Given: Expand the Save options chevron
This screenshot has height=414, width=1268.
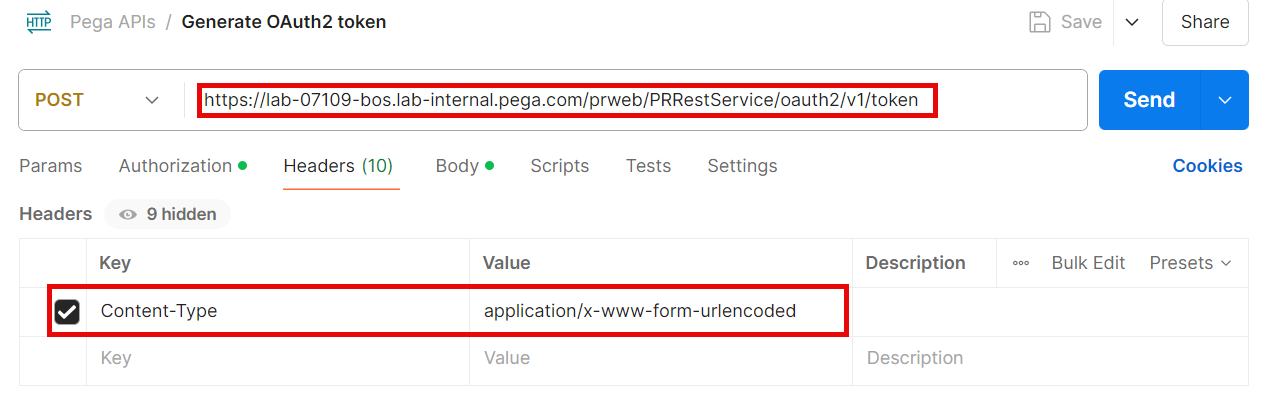Looking at the screenshot, I should tap(1132, 22).
